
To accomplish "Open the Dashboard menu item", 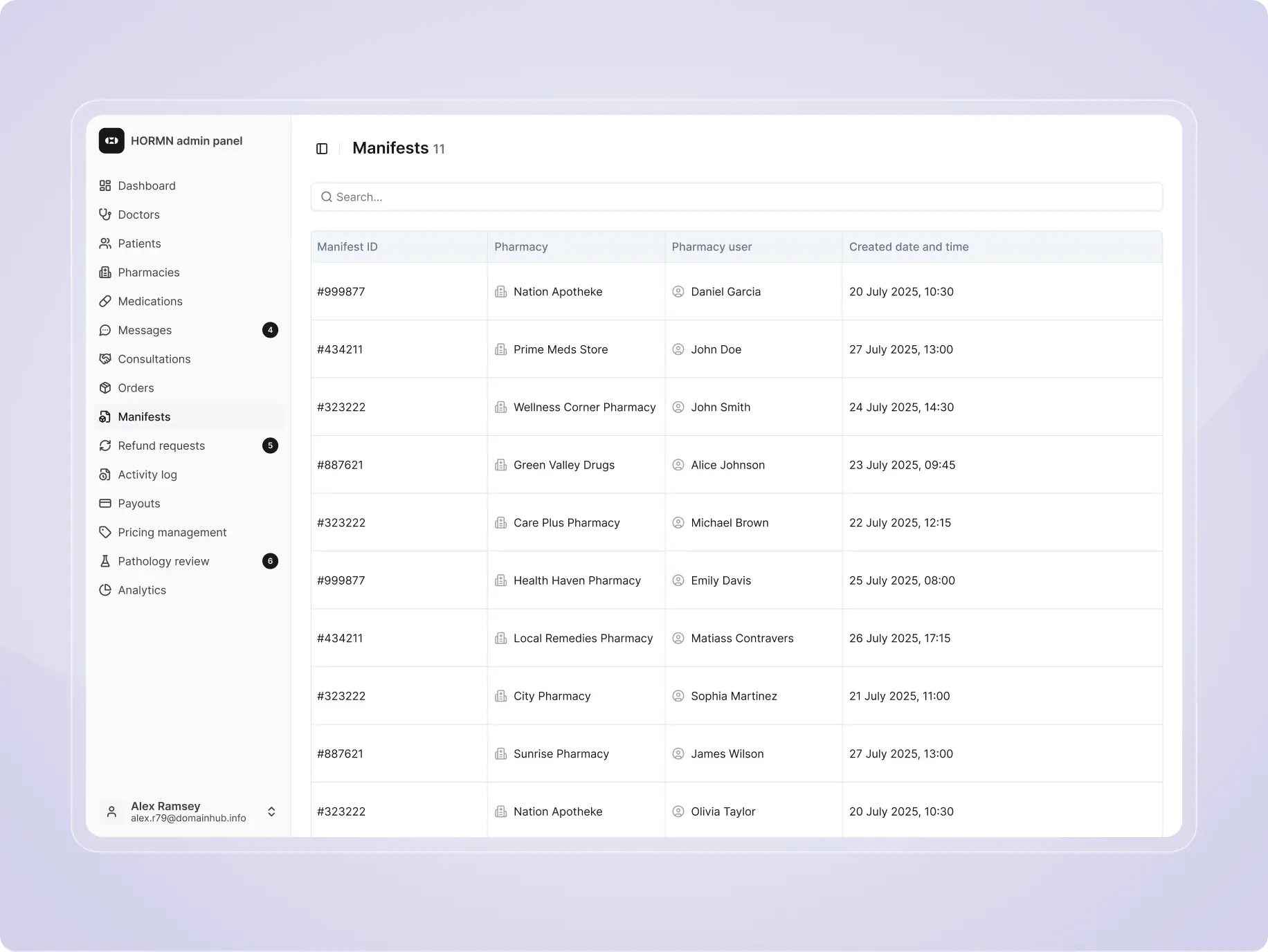I will point(147,186).
